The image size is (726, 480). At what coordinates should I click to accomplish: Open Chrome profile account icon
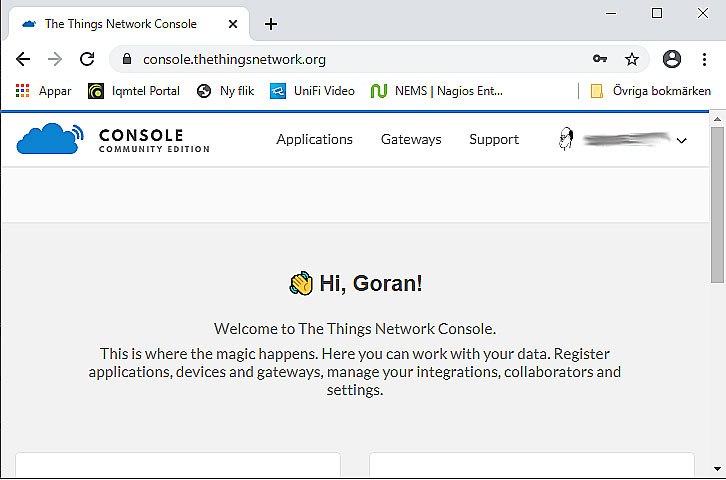click(x=672, y=59)
